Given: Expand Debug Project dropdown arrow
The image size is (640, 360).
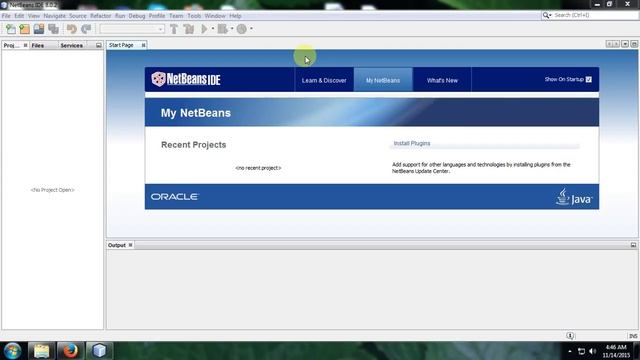Looking at the screenshot, I should pyautogui.click(x=232, y=29).
